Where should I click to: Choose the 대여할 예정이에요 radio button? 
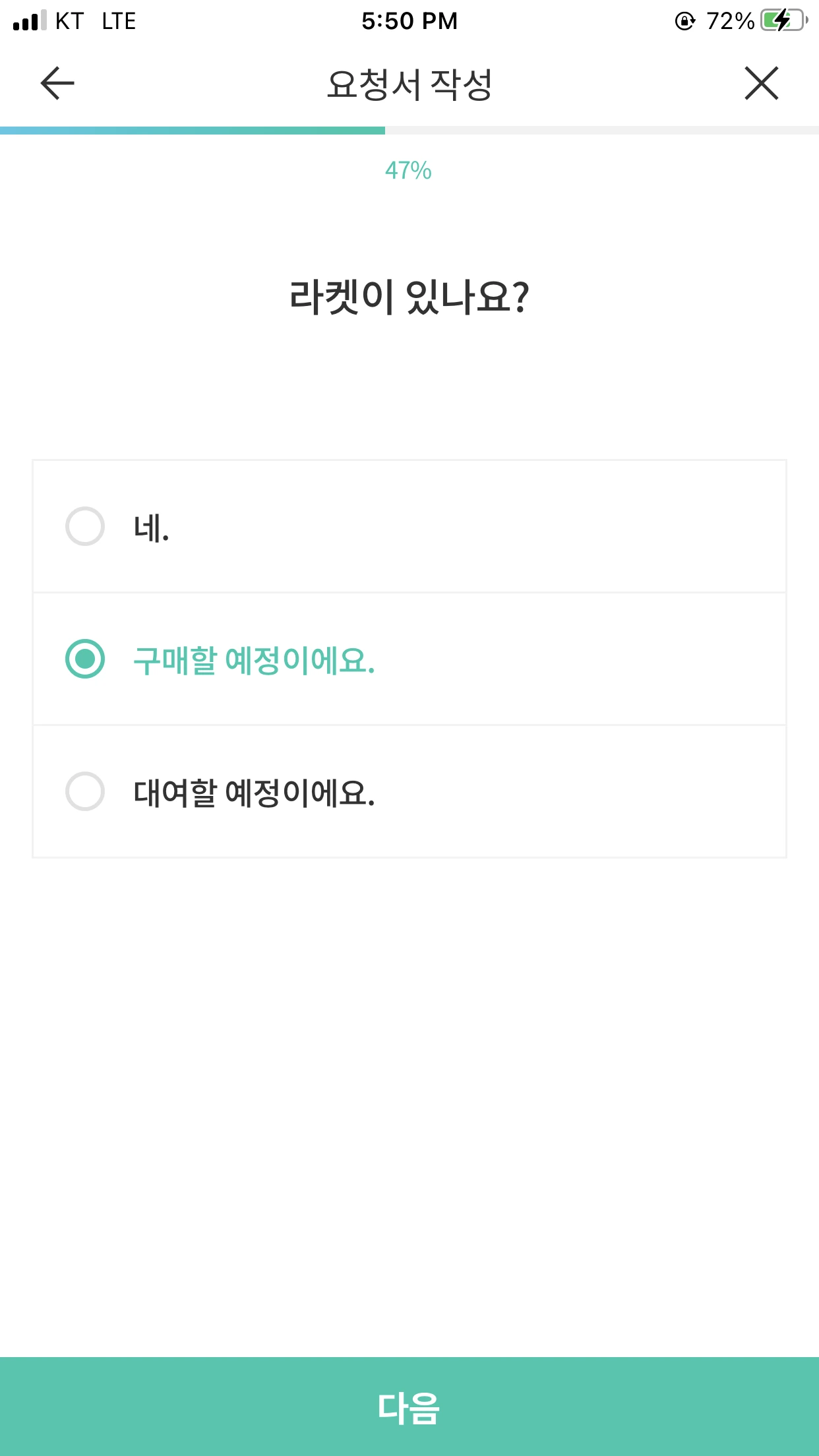coord(85,791)
